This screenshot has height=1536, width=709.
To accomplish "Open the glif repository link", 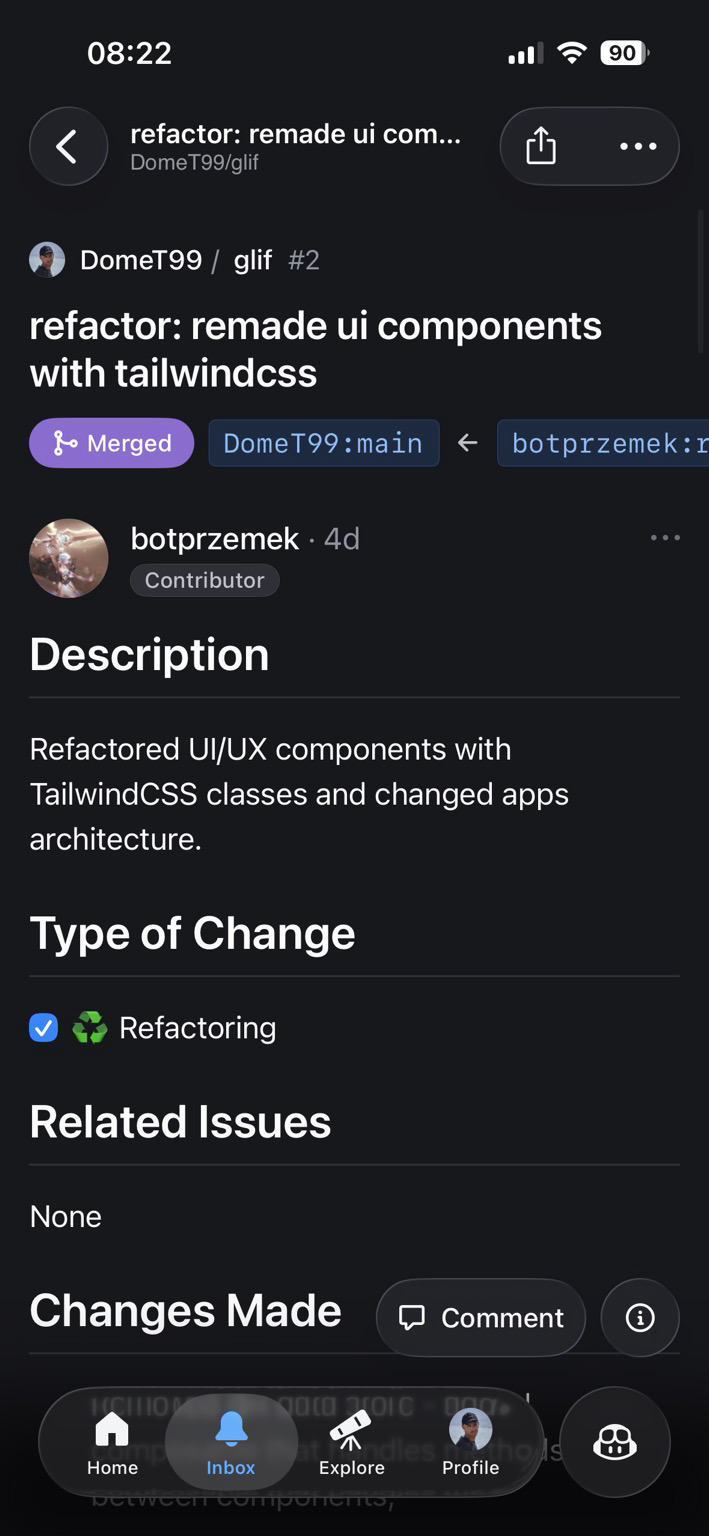I will click(253, 260).
